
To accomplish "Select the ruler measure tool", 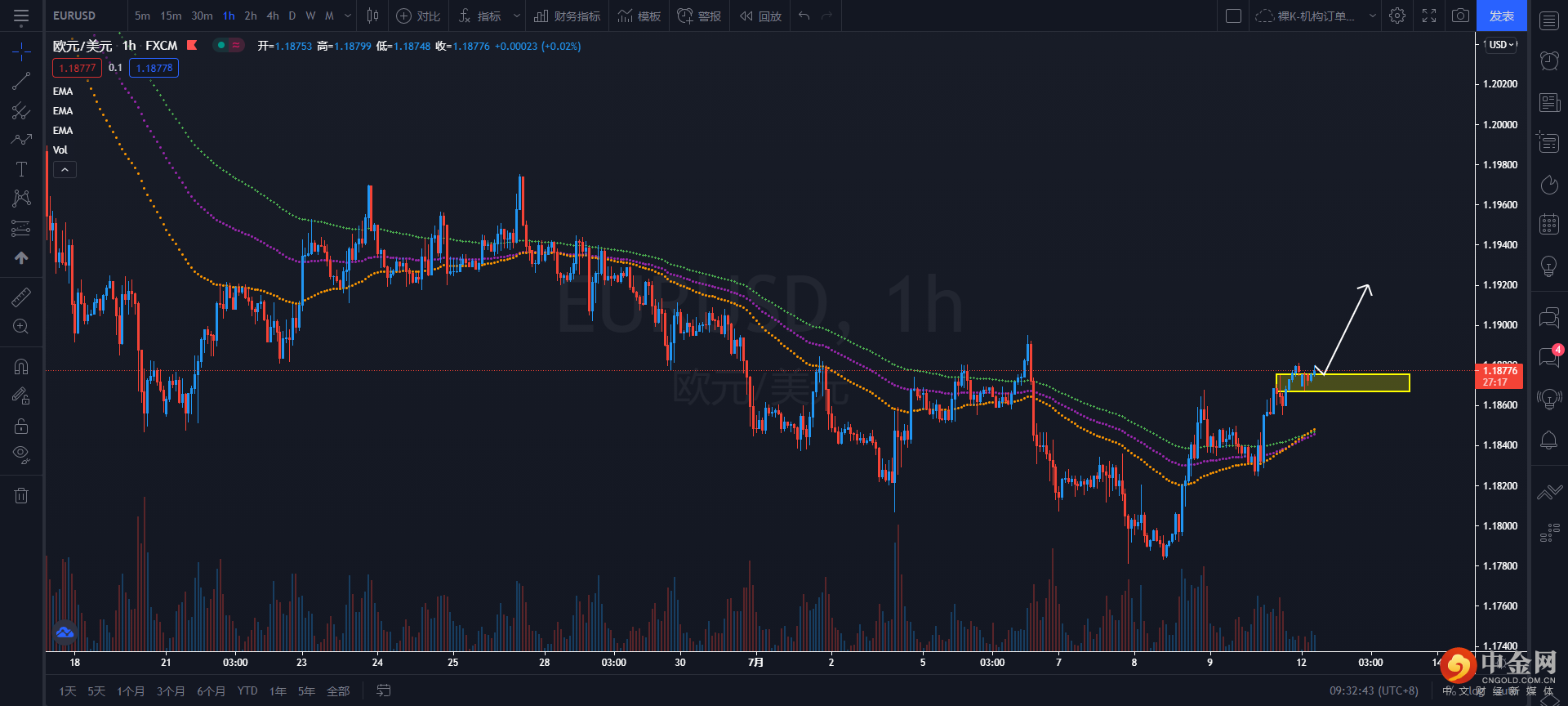I will pyautogui.click(x=21, y=297).
